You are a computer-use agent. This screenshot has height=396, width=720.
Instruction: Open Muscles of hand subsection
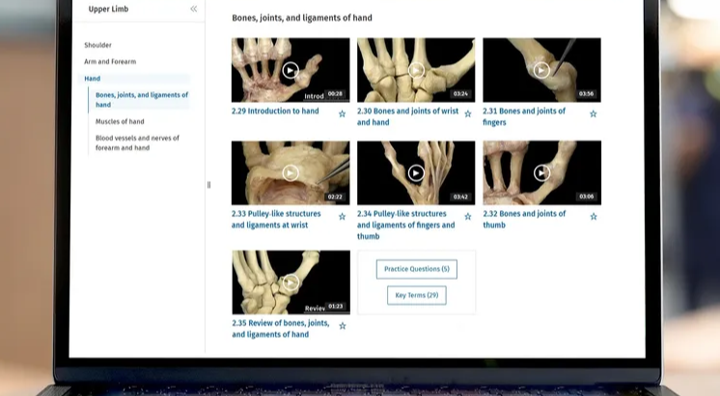(120, 121)
